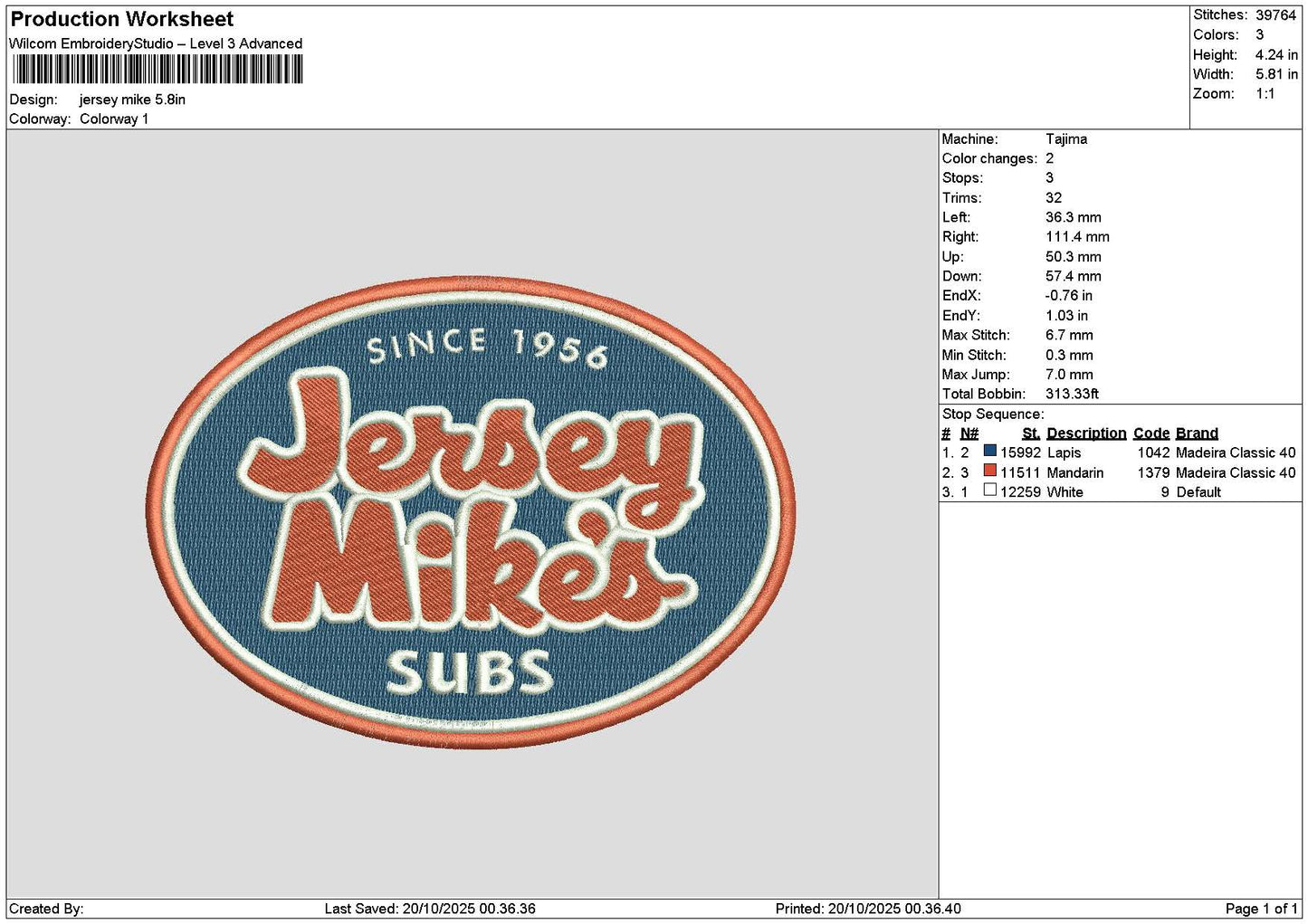This screenshot has width=1308, height=924.
Task: Click the Stitches value 39764
Action: tap(1276, 14)
